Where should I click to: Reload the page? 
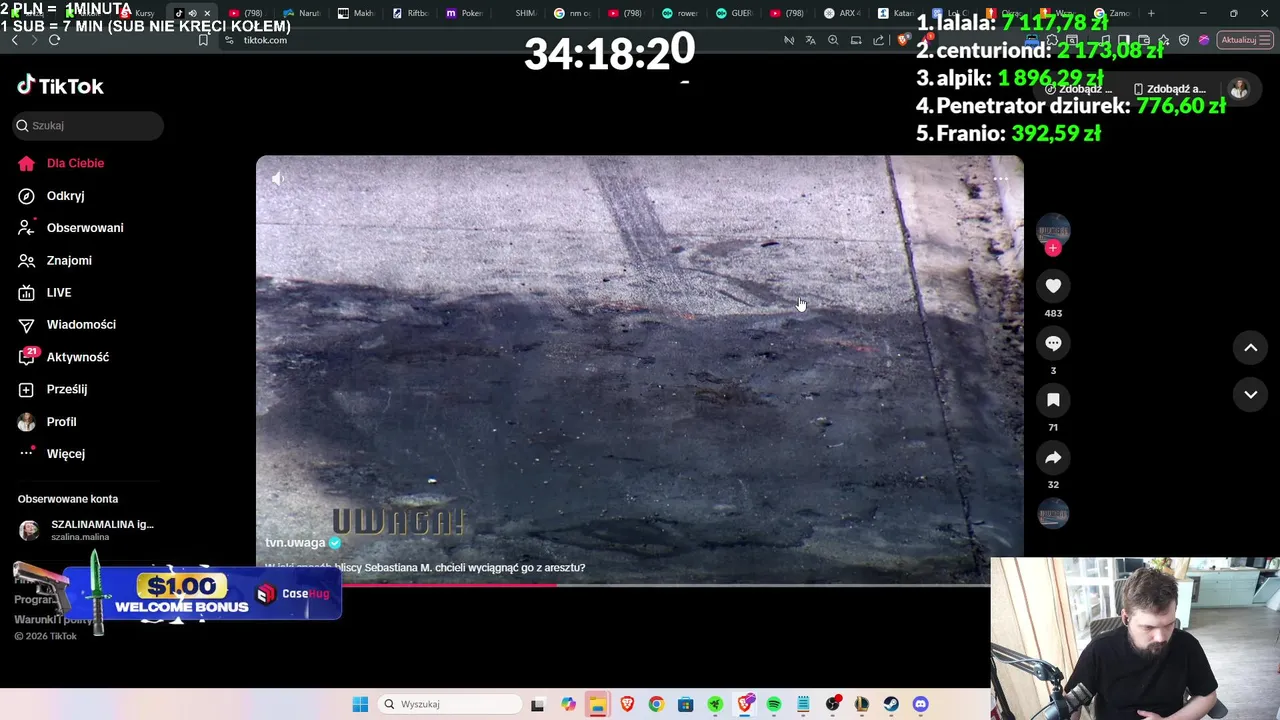(54, 40)
